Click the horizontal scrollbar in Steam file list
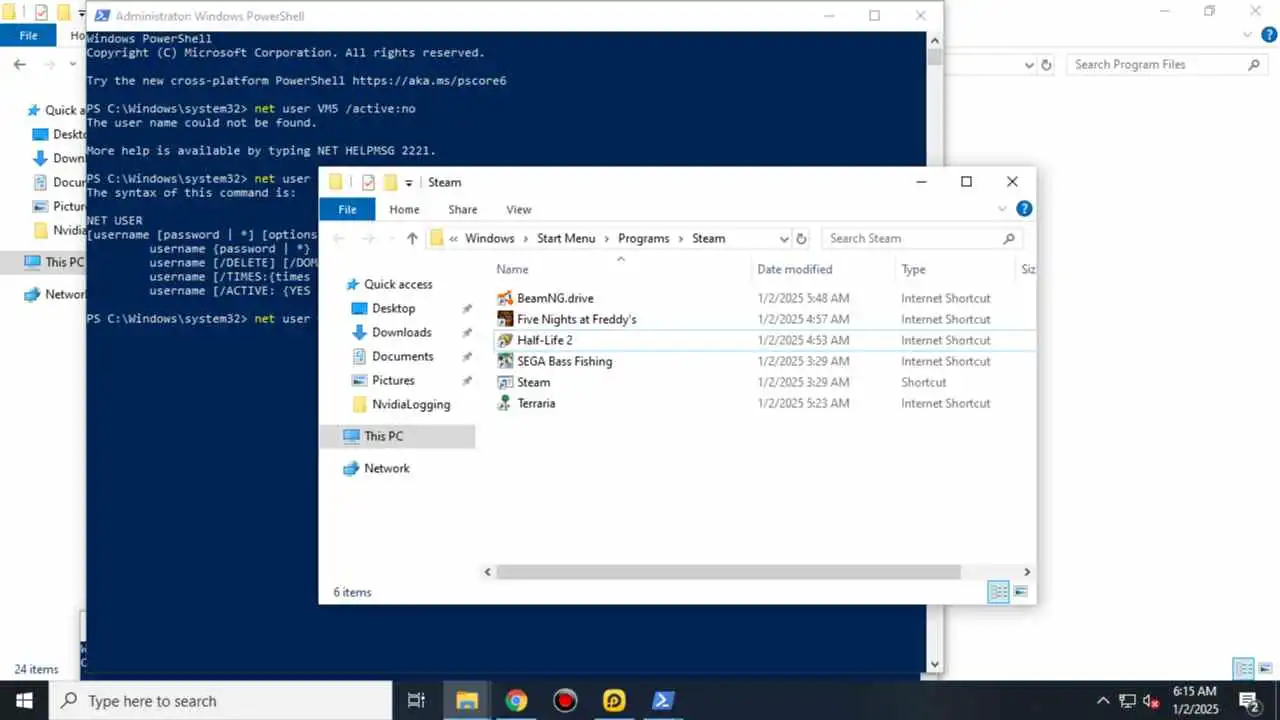The height and width of the screenshot is (720, 1280). [x=728, y=572]
